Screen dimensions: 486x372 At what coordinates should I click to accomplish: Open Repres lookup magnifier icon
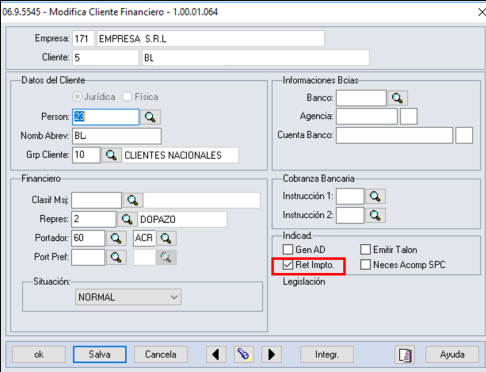click(127, 219)
